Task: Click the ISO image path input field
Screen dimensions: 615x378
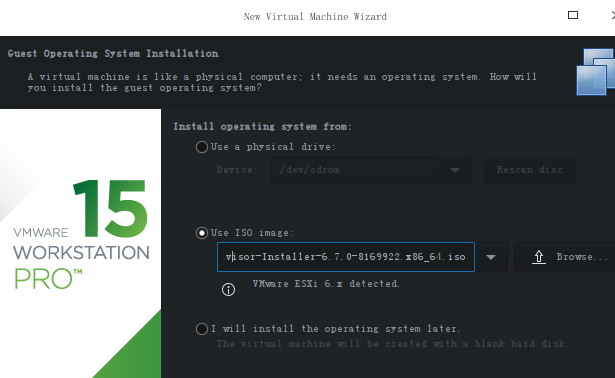Action: coord(346,257)
